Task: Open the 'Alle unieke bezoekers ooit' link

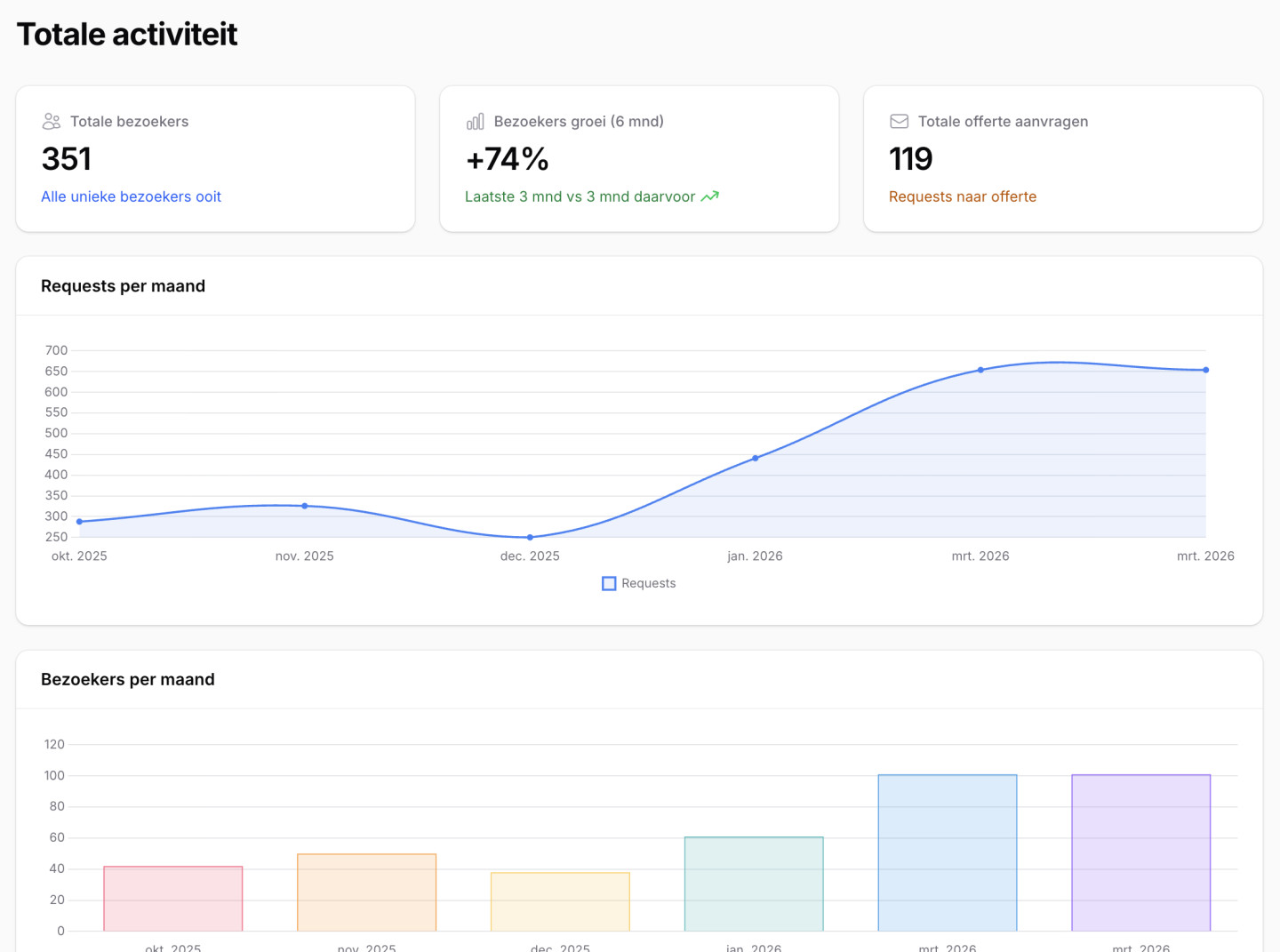Action: (131, 196)
